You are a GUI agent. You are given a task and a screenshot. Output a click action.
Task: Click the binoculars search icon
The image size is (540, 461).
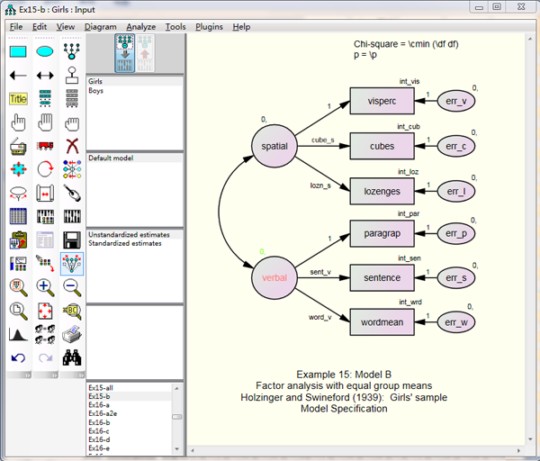click(72, 357)
